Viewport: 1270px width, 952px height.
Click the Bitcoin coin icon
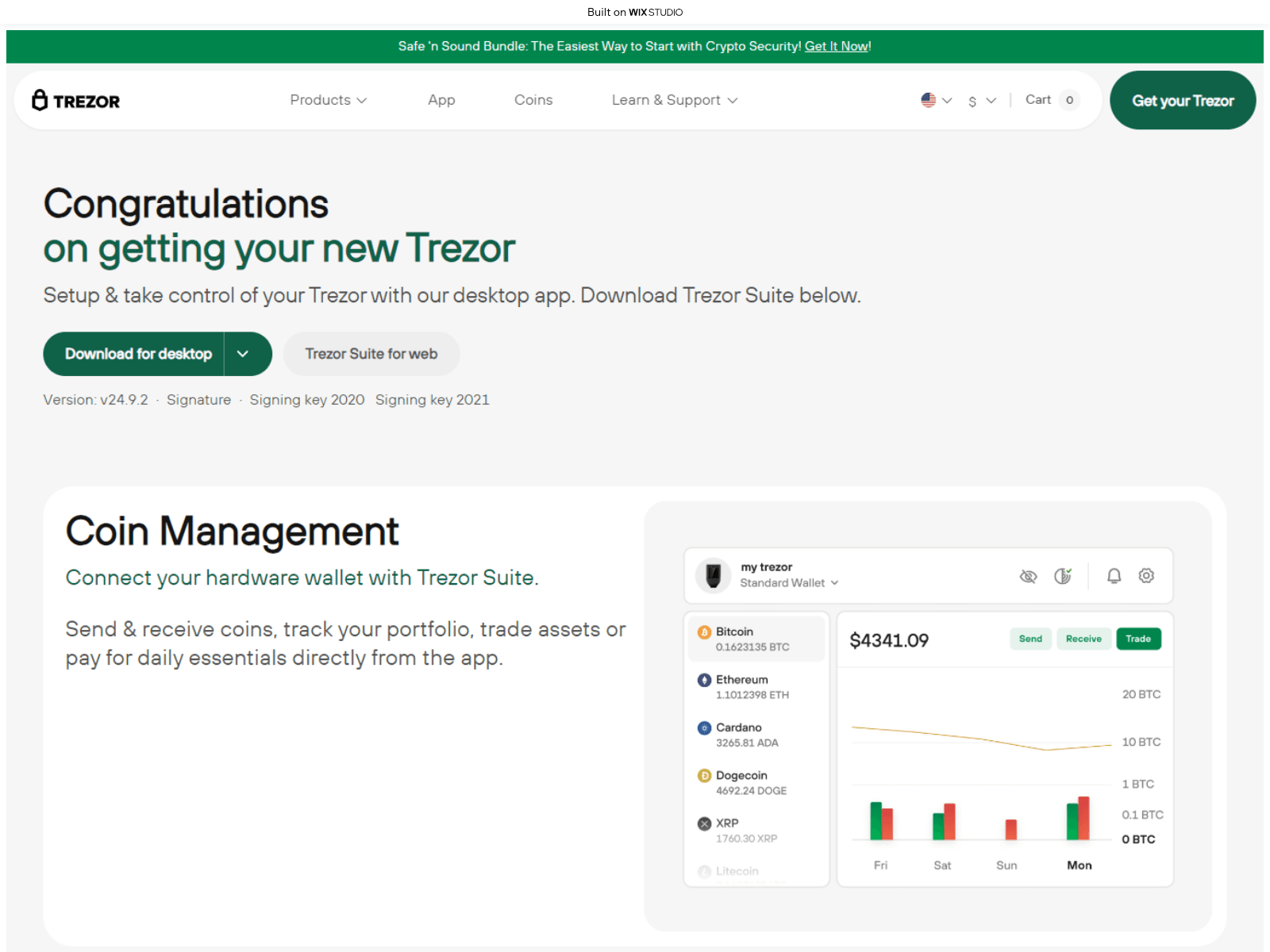click(x=704, y=632)
